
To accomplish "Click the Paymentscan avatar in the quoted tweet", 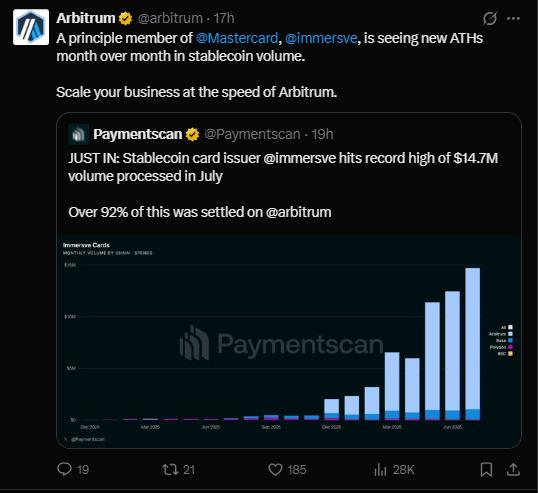I will tap(79, 134).
